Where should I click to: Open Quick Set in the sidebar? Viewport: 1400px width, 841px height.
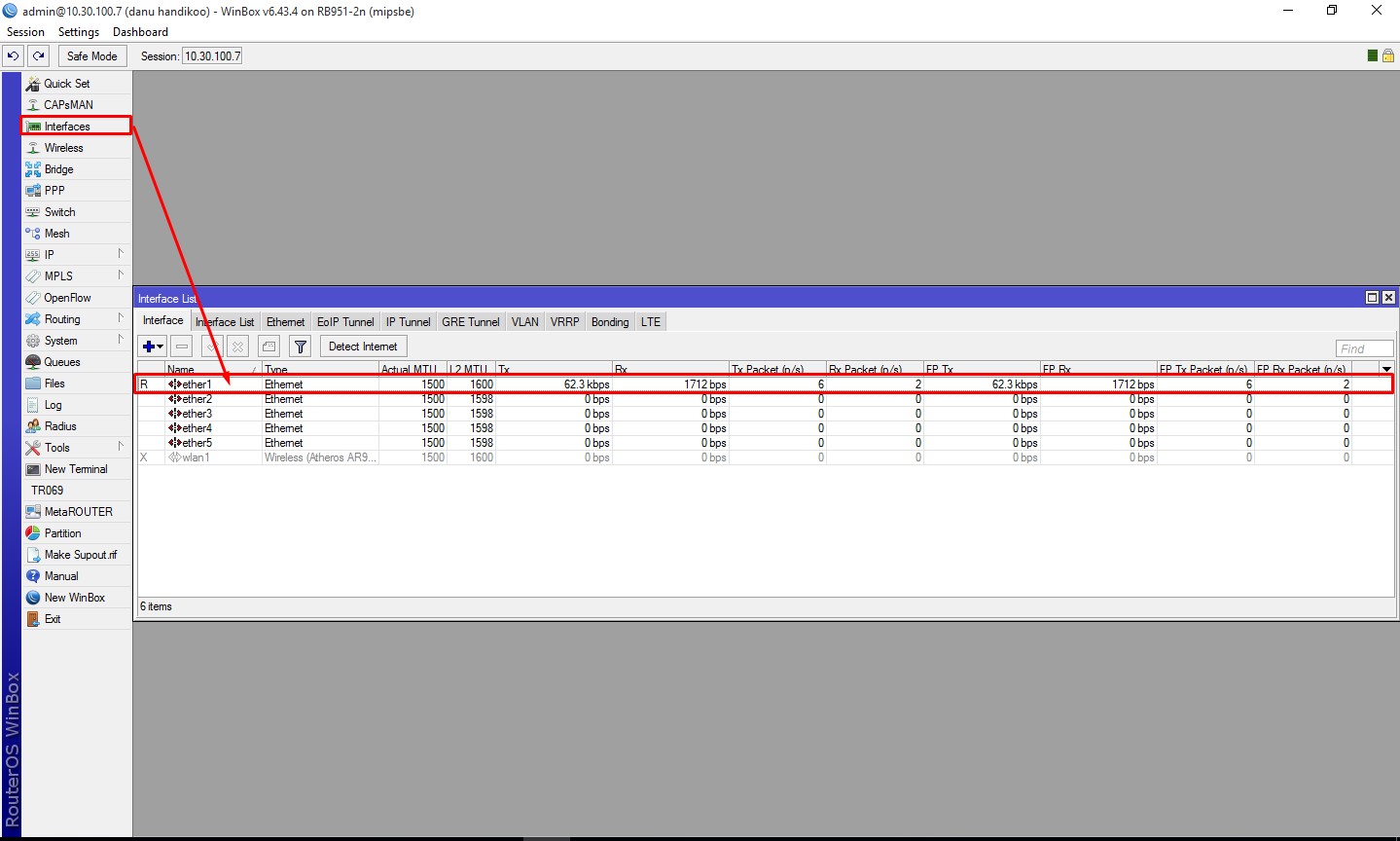pyautogui.click(x=76, y=84)
